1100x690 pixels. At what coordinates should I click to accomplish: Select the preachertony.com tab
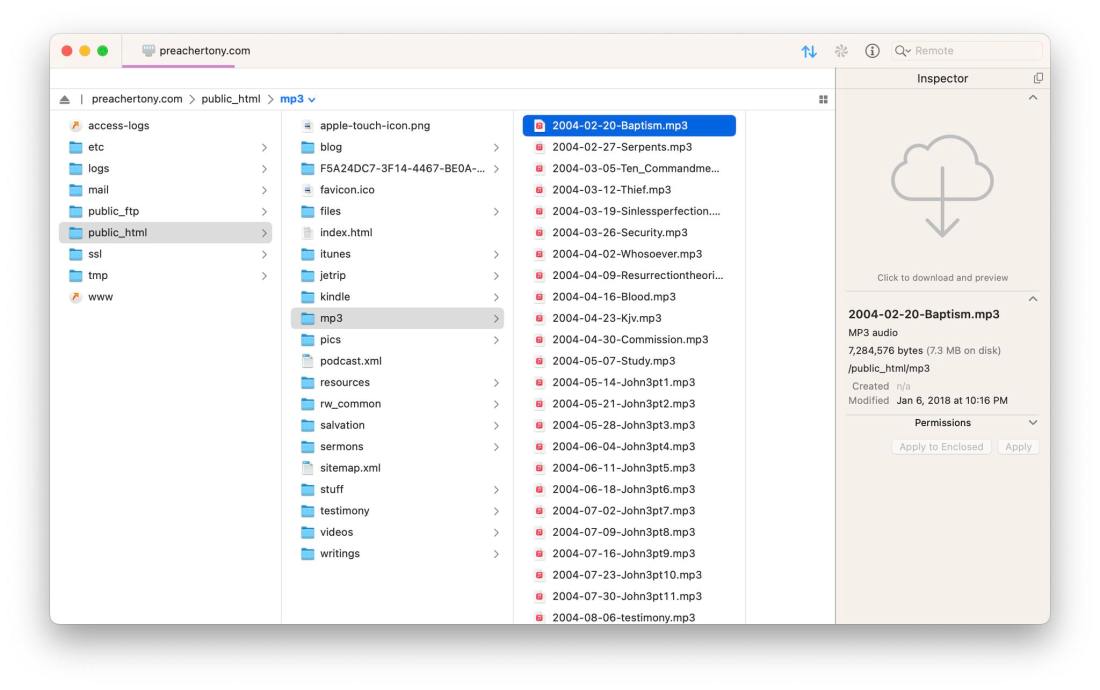pyautogui.click(x=196, y=51)
